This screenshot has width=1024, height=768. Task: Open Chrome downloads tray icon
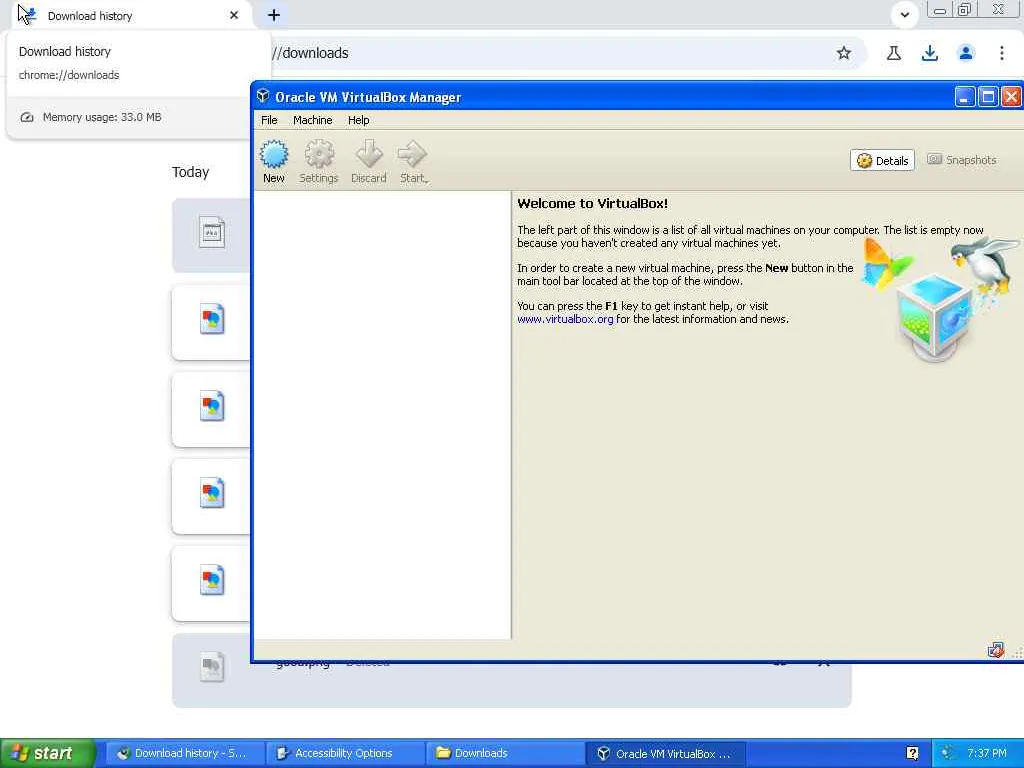(929, 53)
